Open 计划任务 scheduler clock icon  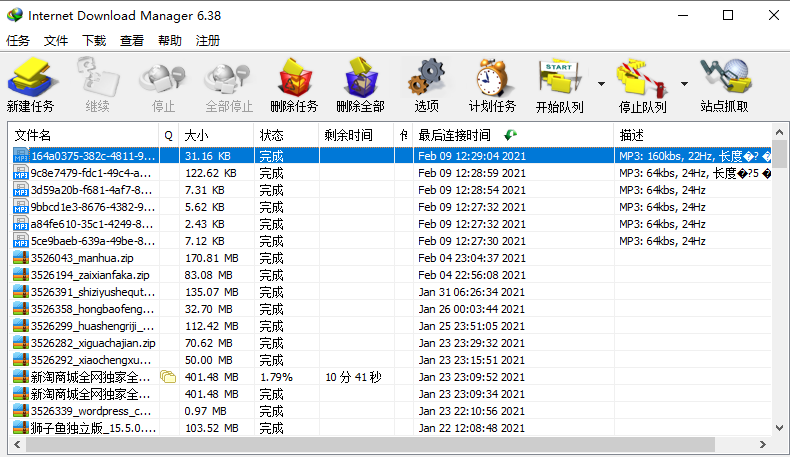[x=492, y=77]
